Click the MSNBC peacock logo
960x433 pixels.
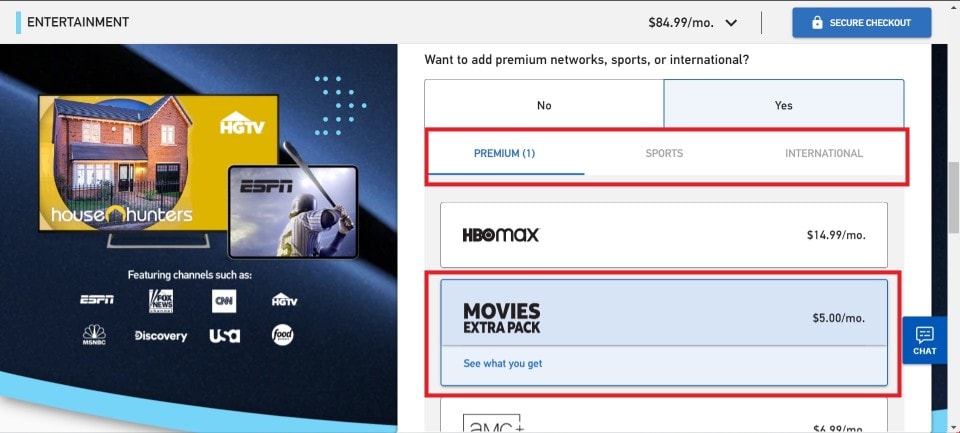coord(94,336)
